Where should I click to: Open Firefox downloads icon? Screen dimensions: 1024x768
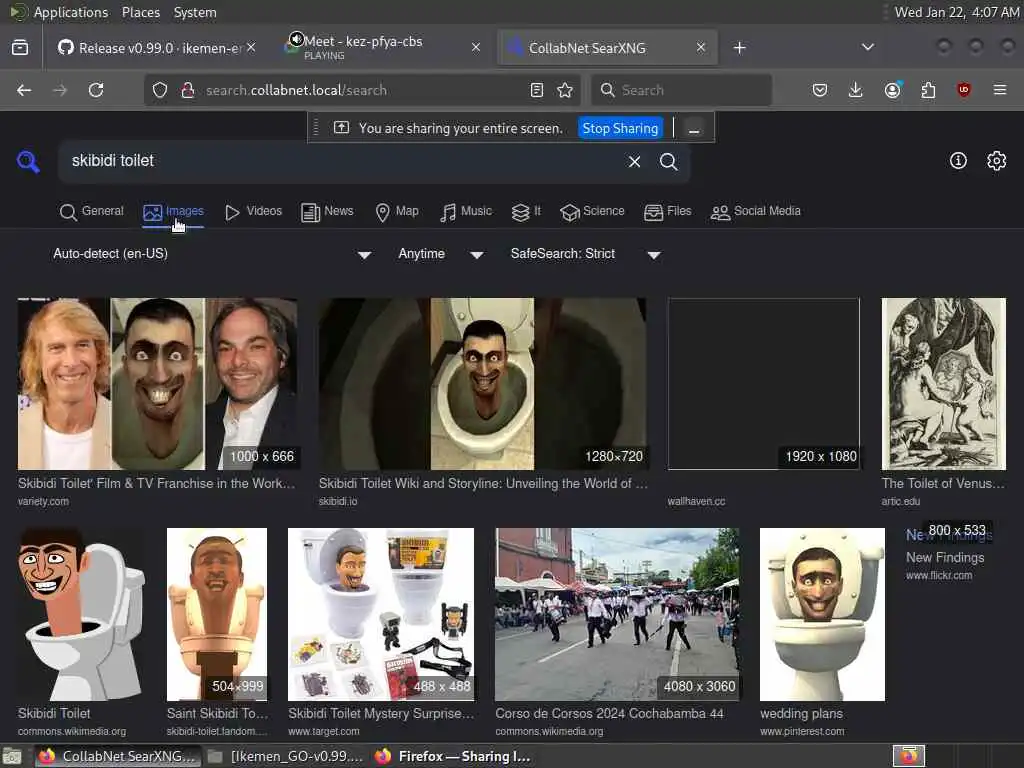pos(855,90)
